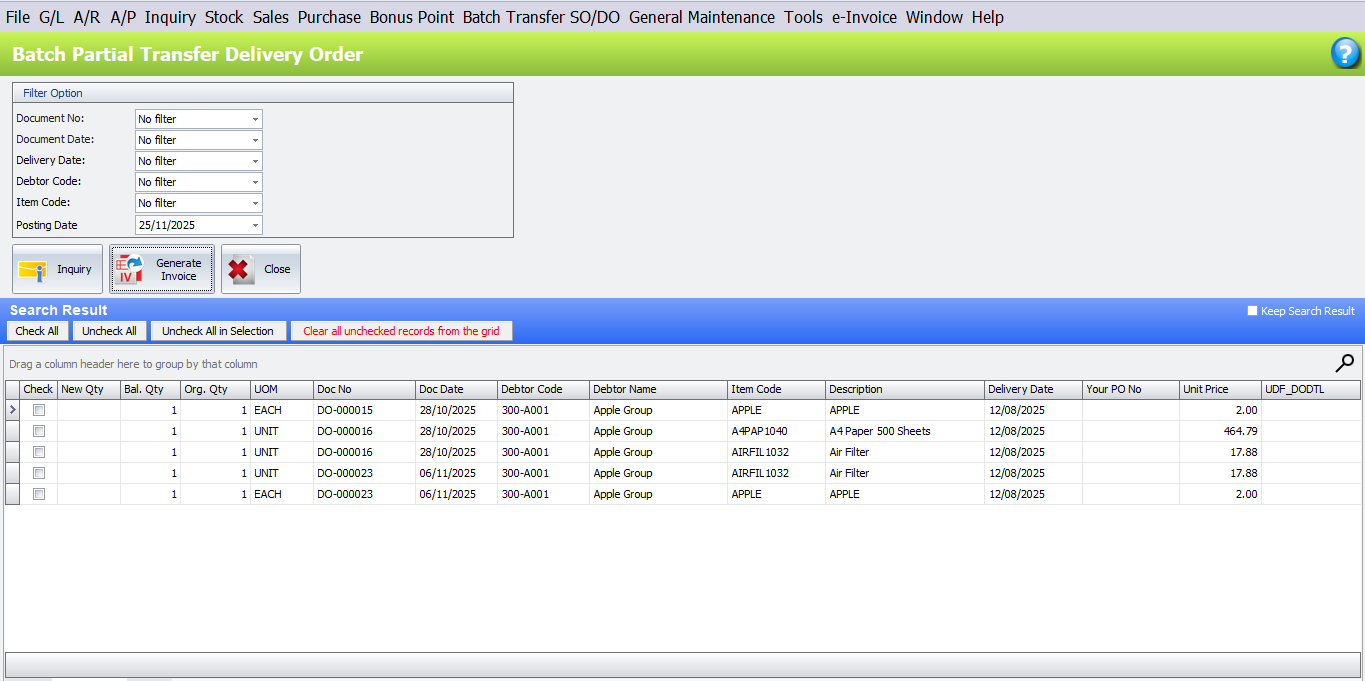
Task: Open the e-Invoice menu
Action: pos(864,17)
